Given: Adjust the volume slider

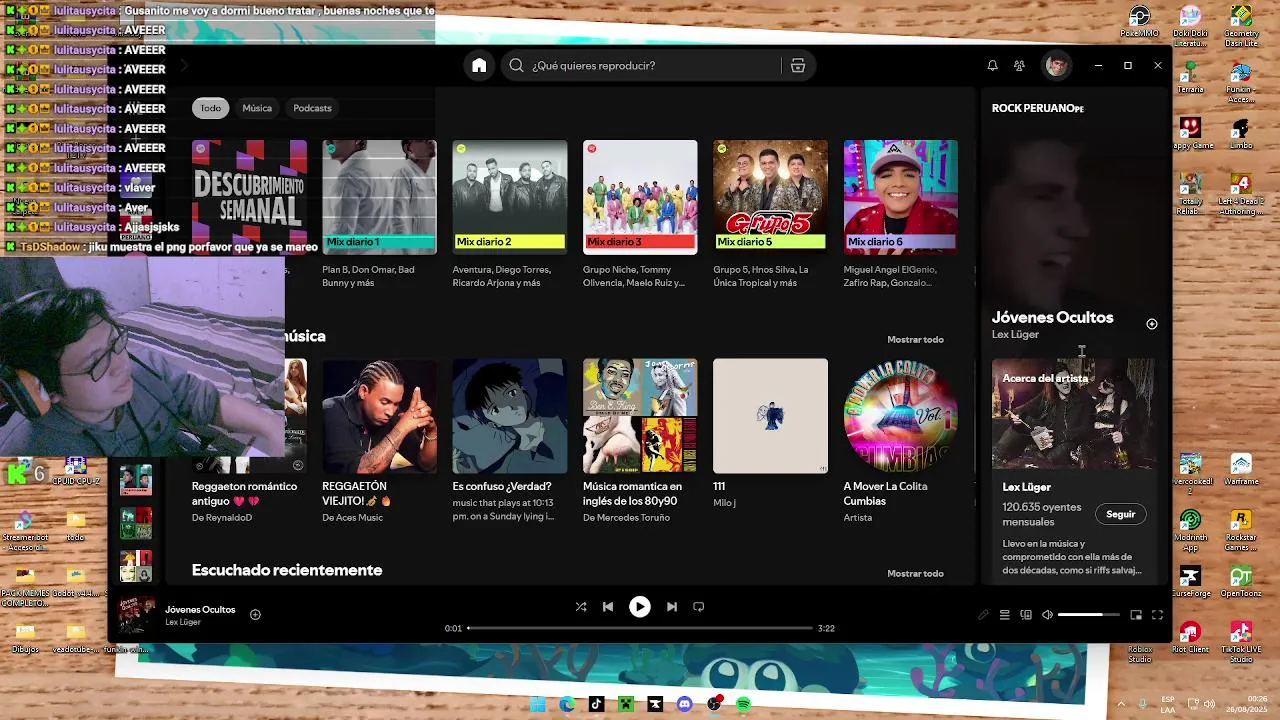Looking at the screenshot, I should click(1088, 615).
